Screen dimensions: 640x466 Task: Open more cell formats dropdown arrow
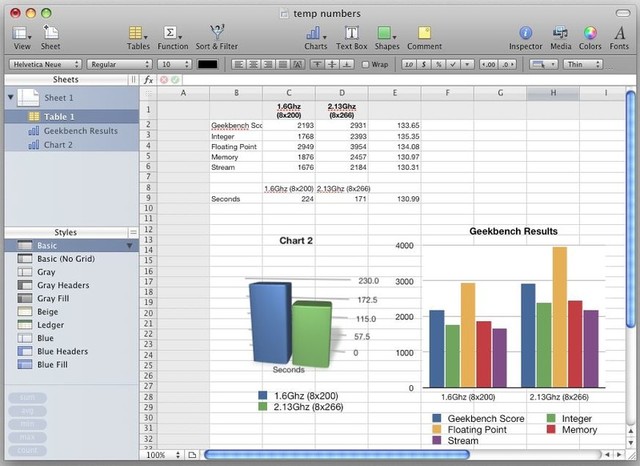(x=467, y=64)
